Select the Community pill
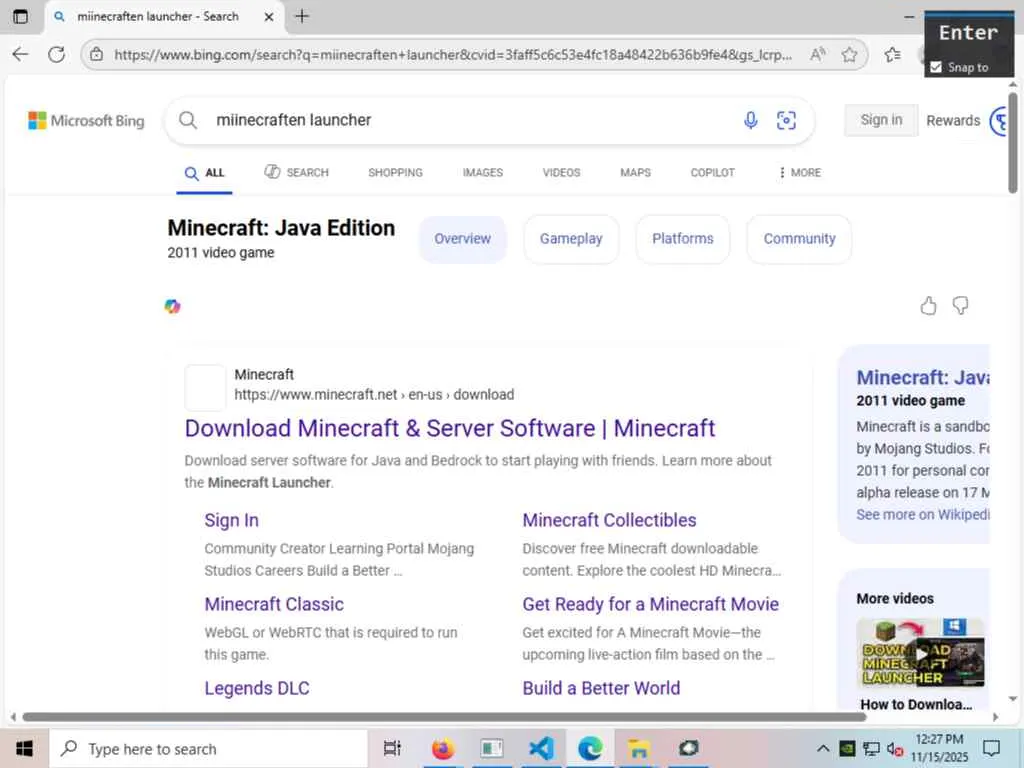This screenshot has width=1024, height=768. tap(799, 239)
